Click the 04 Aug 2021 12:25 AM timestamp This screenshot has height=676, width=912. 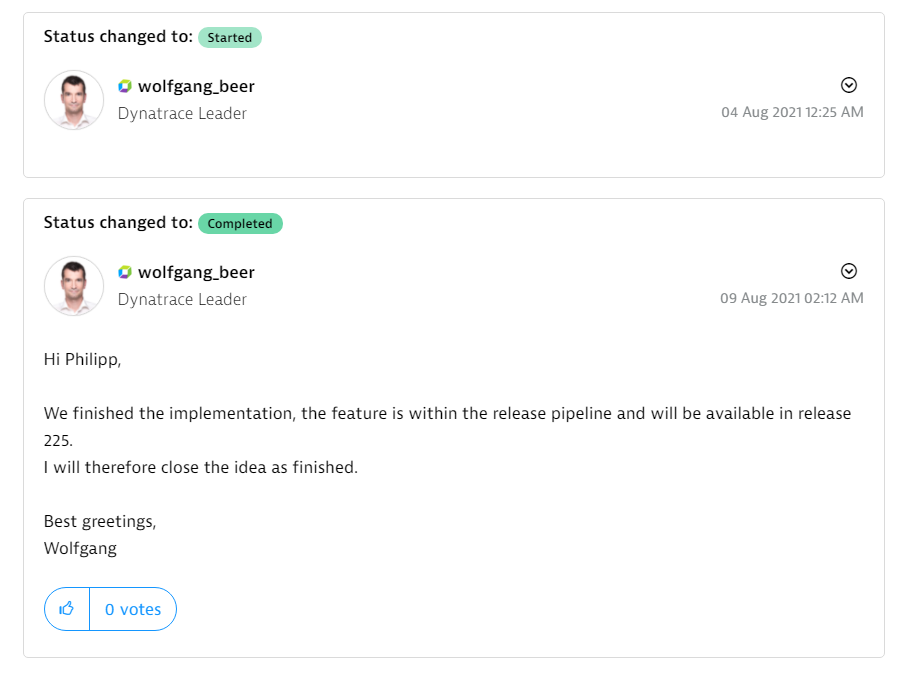(x=792, y=112)
